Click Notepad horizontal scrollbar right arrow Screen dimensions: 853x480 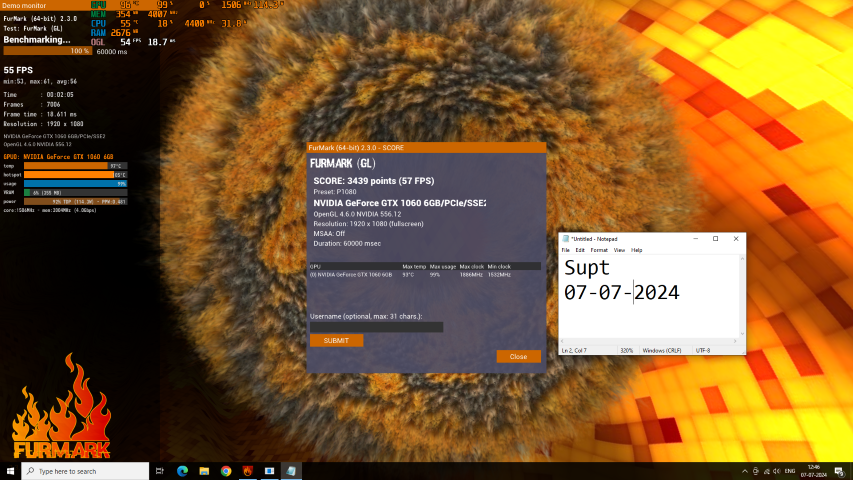point(735,341)
